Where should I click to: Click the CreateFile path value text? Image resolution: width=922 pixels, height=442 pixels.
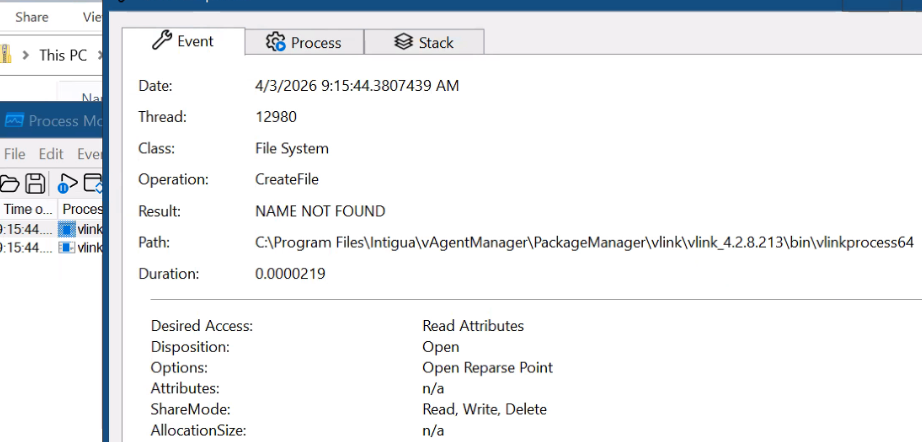(584, 242)
